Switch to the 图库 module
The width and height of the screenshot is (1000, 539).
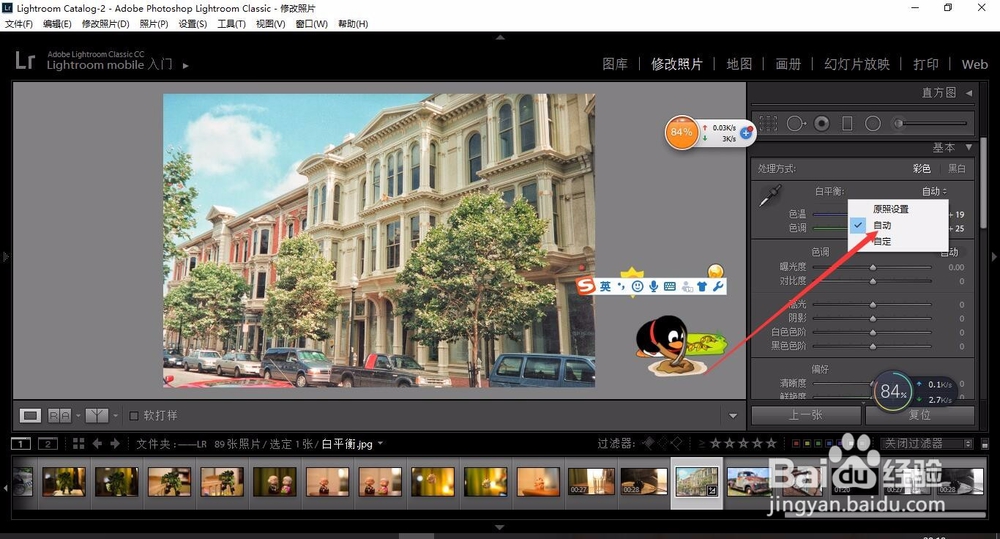[615, 64]
